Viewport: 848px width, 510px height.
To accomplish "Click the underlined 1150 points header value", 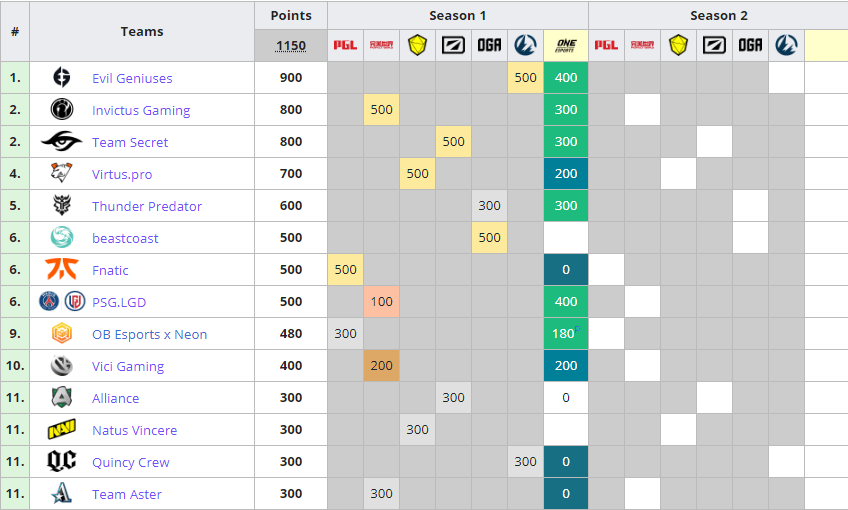I will coord(291,46).
